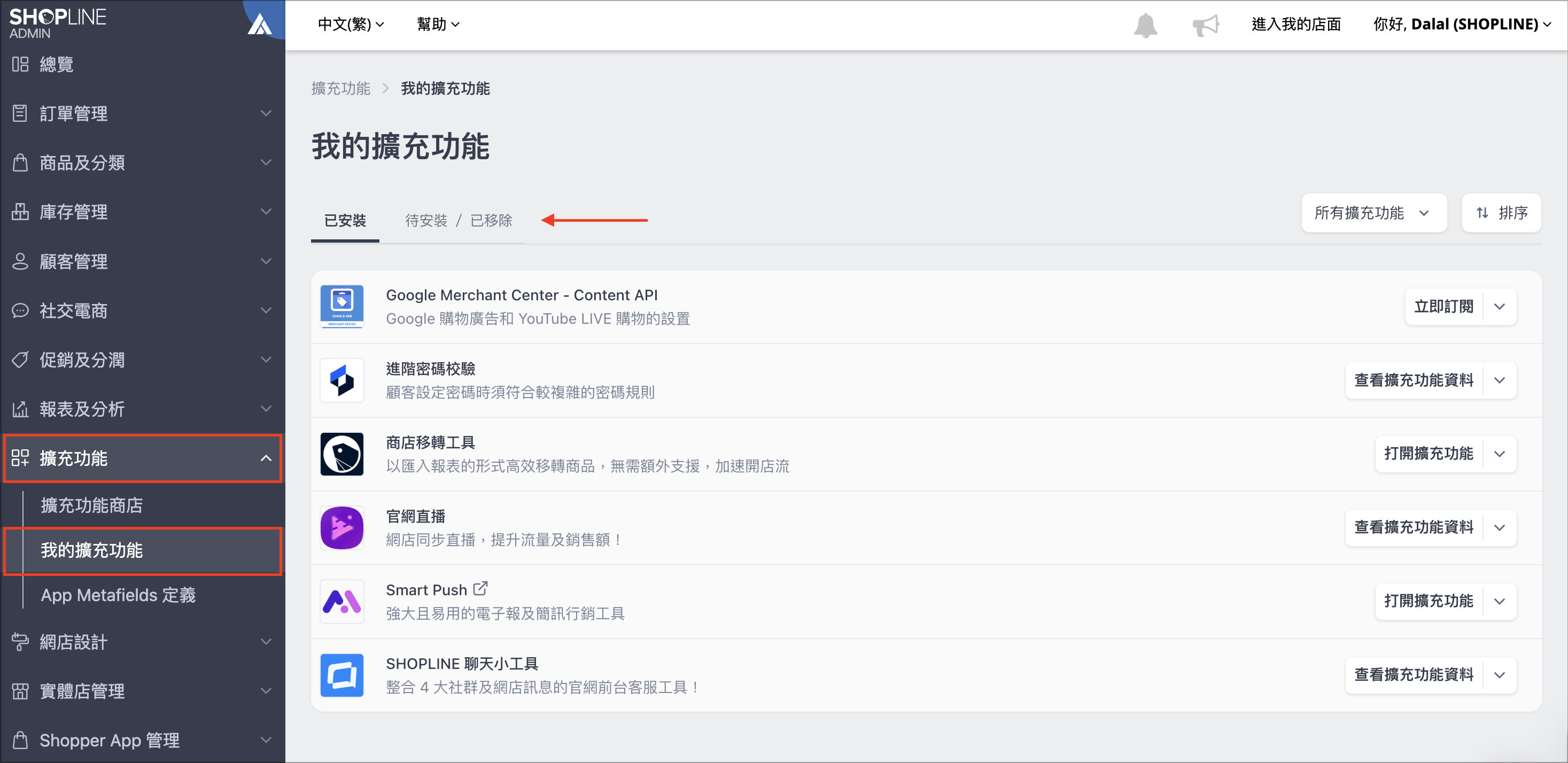Click the 報表及分析 chart icon

(20, 409)
